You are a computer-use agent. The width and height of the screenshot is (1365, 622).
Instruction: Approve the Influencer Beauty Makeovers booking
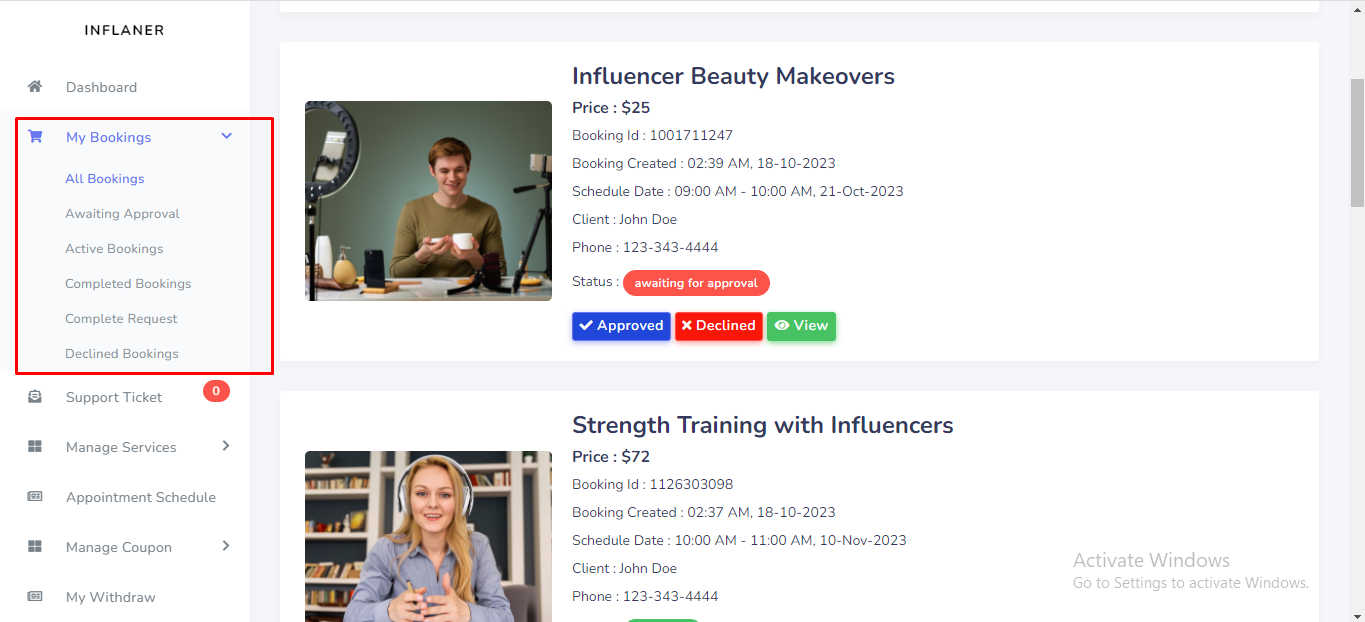(x=621, y=326)
